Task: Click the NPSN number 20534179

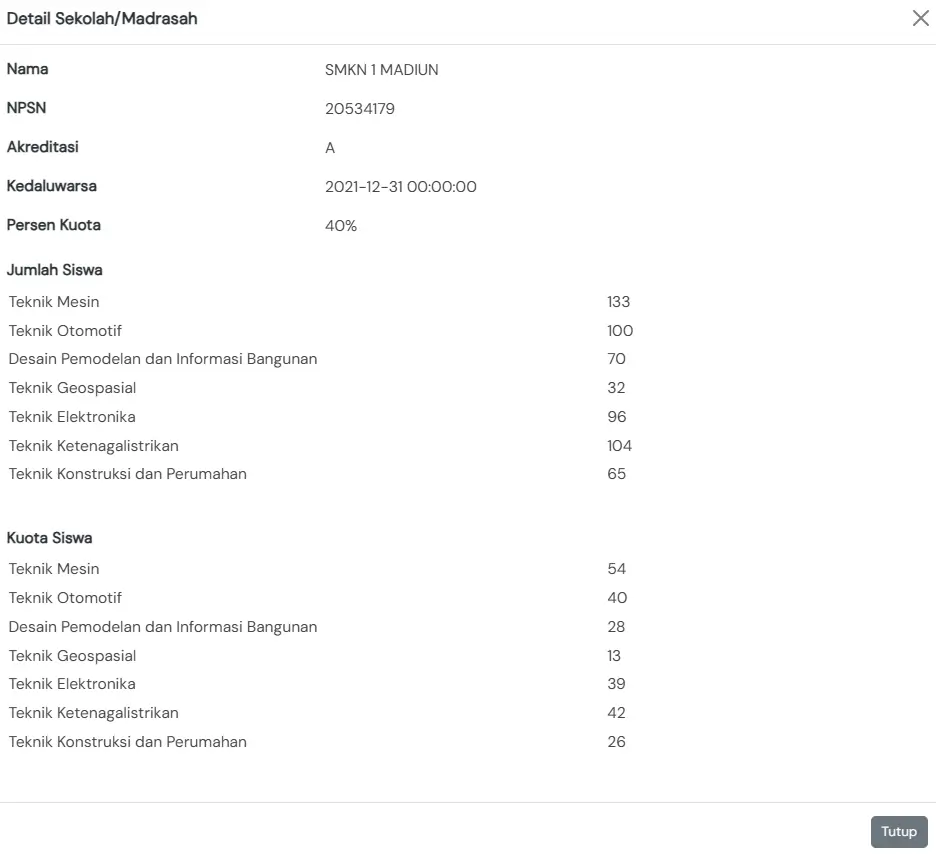Action: point(360,109)
